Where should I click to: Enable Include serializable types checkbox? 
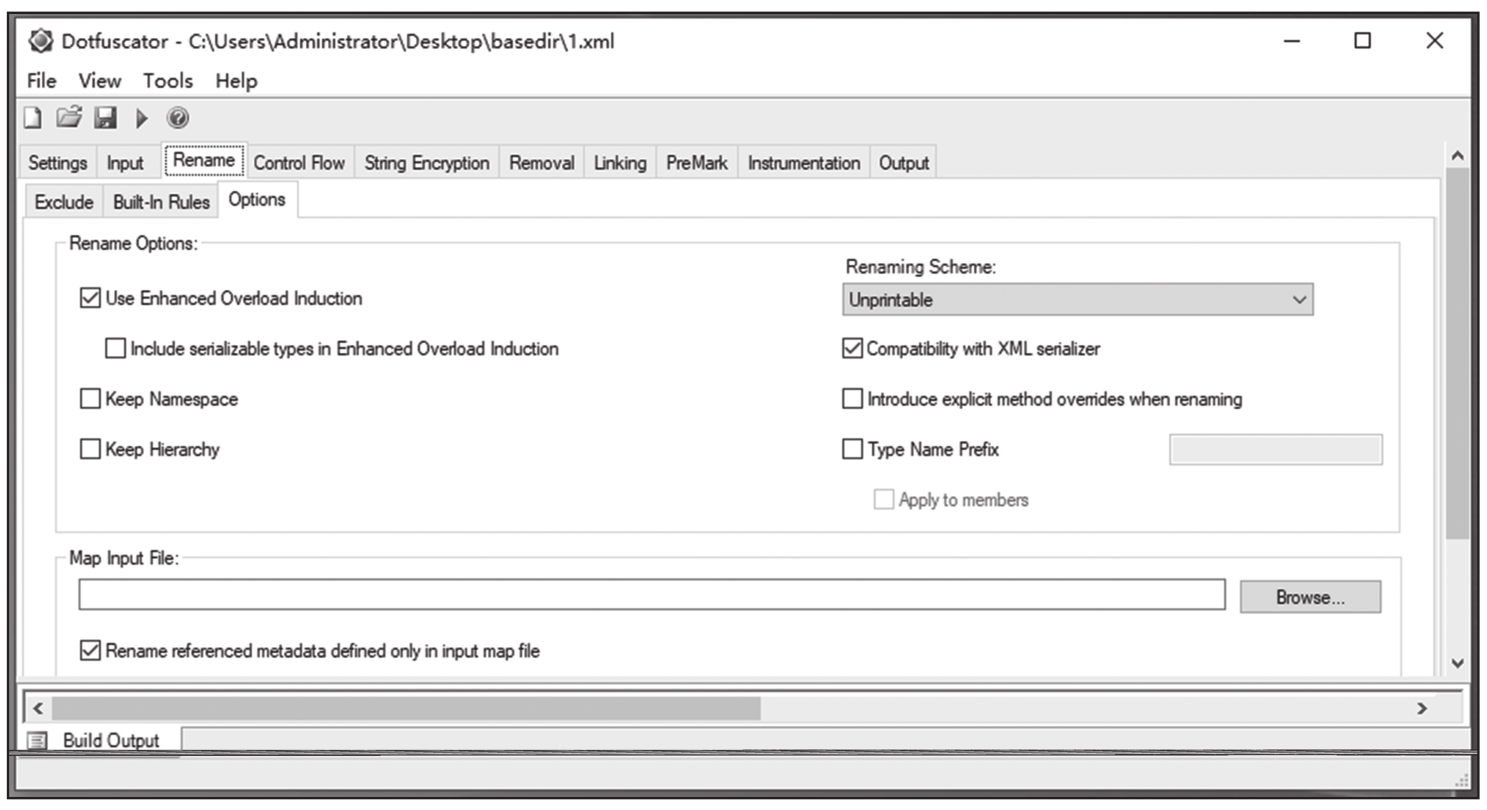(116, 349)
